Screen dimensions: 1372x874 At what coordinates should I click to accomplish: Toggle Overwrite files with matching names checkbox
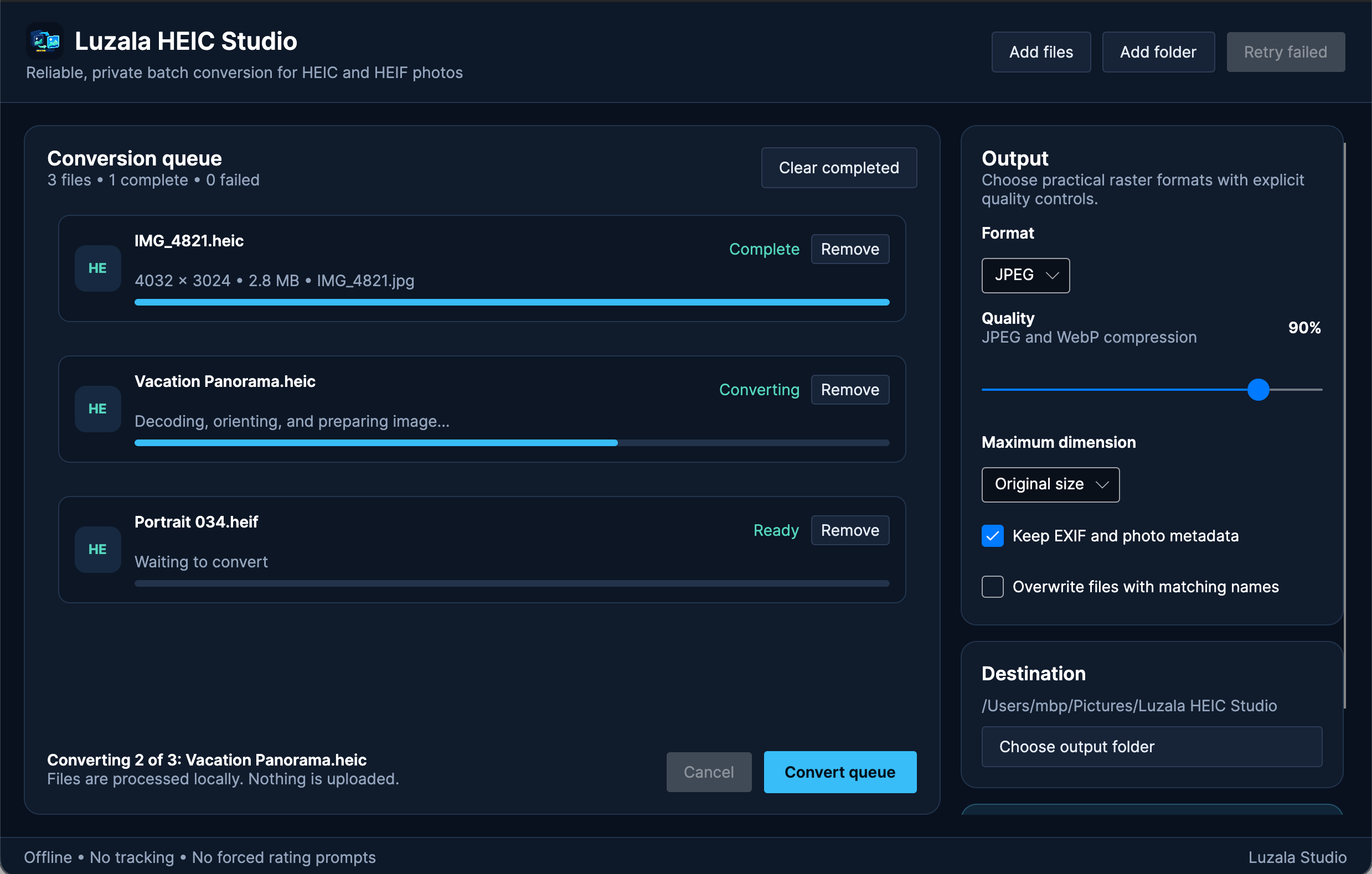pyautogui.click(x=993, y=587)
